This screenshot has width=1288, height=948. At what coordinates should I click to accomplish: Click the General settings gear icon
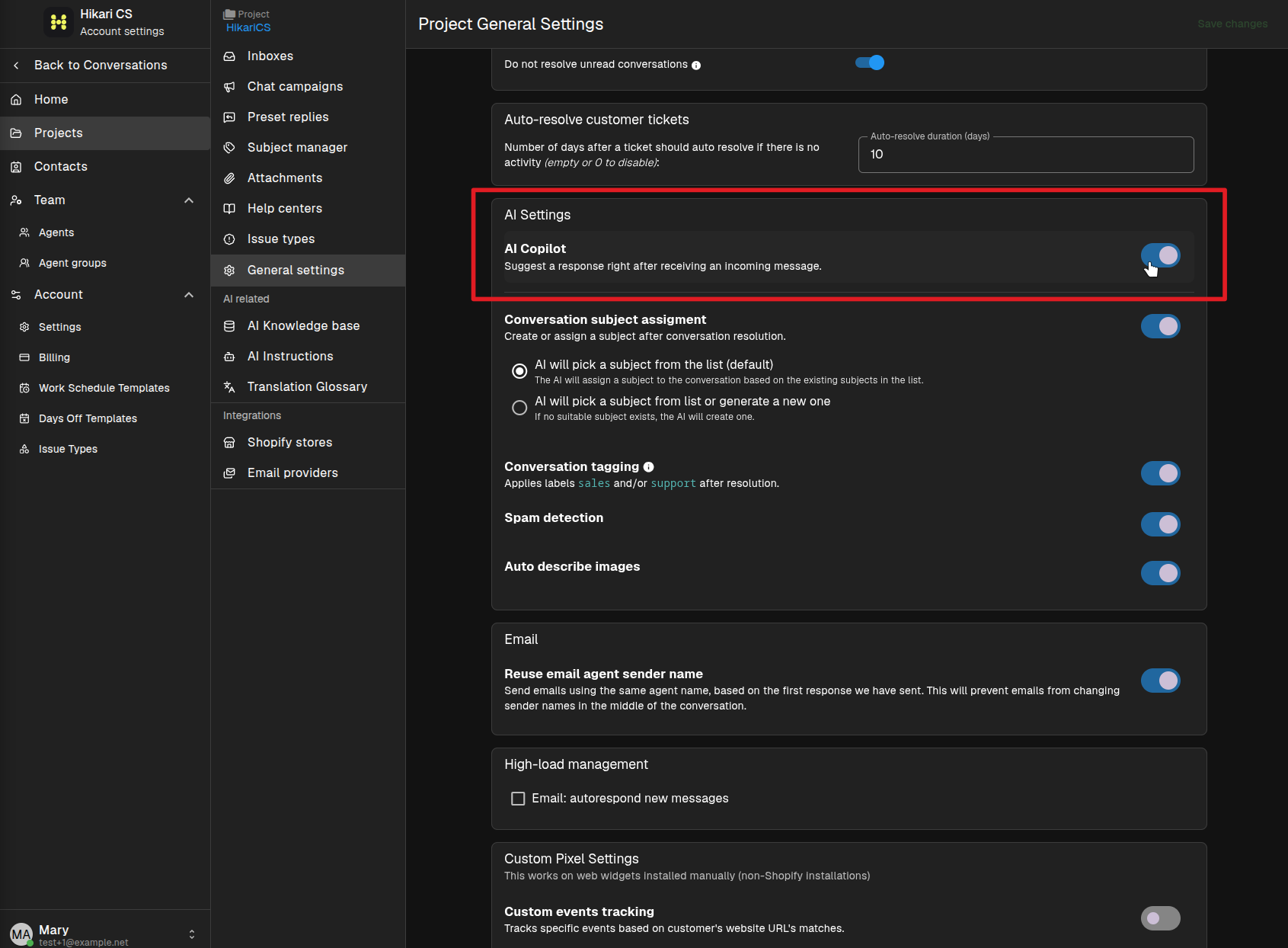pyautogui.click(x=229, y=271)
